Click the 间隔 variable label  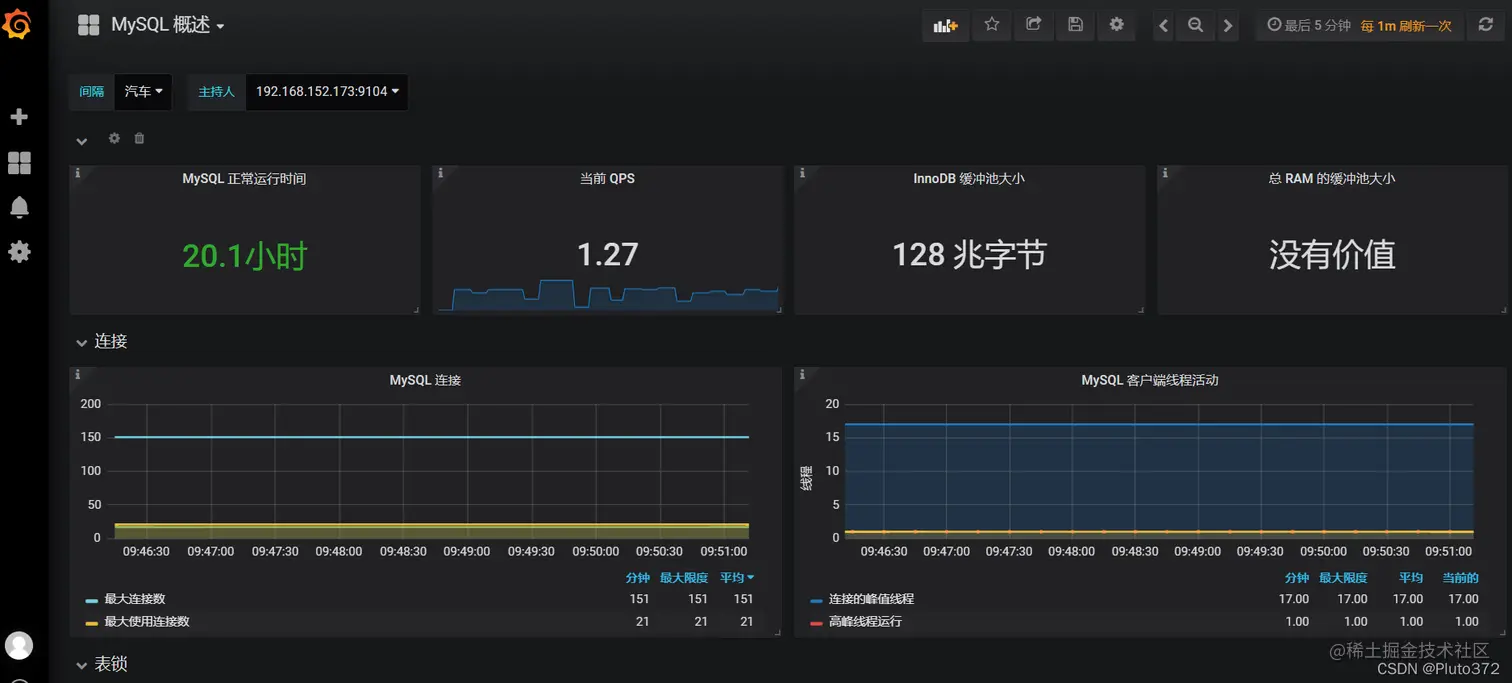91,91
